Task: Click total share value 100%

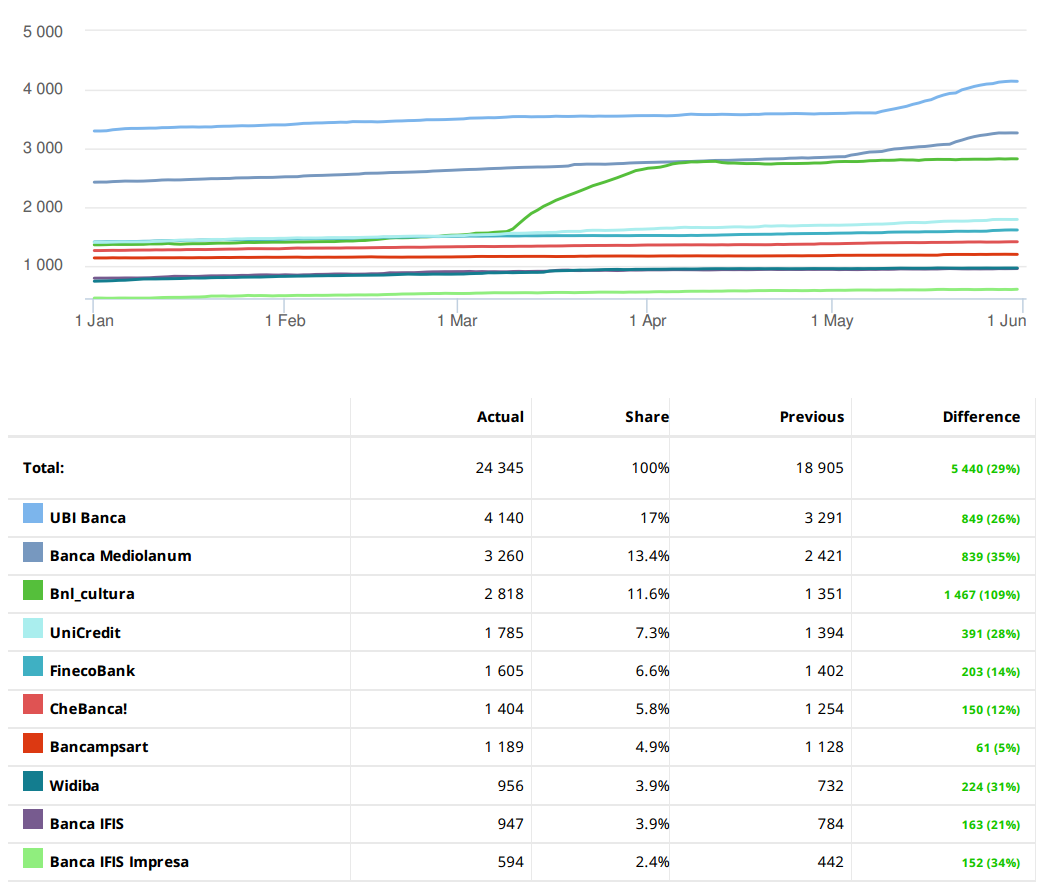Action: point(651,468)
